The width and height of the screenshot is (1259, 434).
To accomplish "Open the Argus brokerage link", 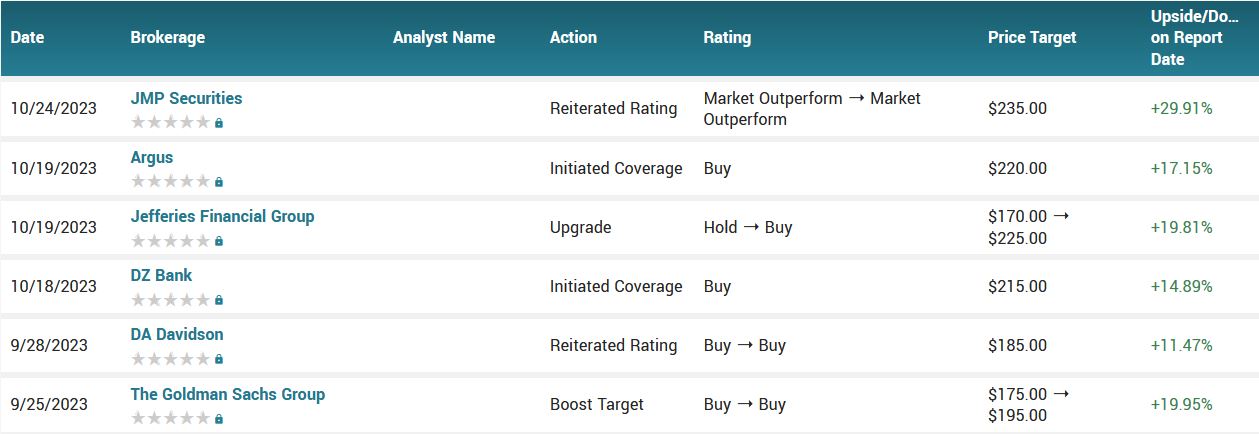I will click(x=152, y=157).
